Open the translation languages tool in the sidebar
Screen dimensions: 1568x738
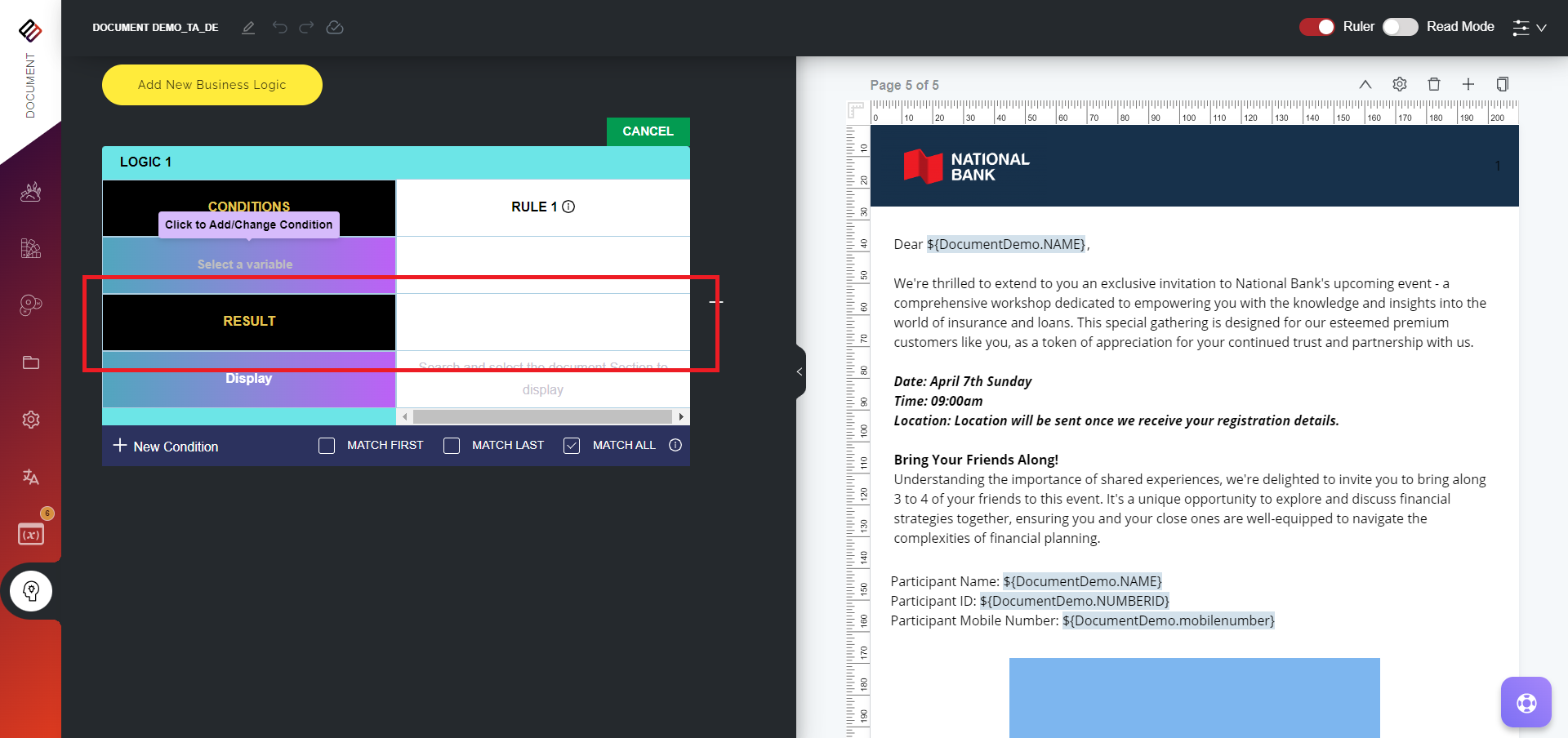(30, 478)
